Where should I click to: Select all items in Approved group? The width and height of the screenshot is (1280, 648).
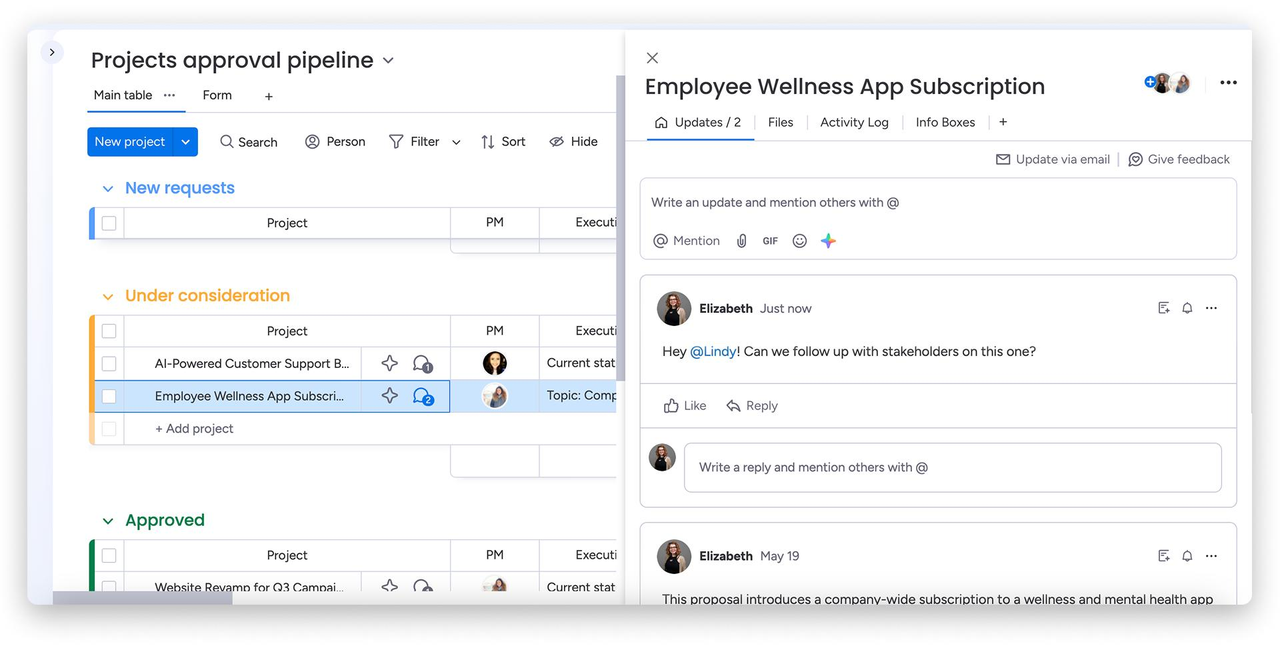(109, 555)
